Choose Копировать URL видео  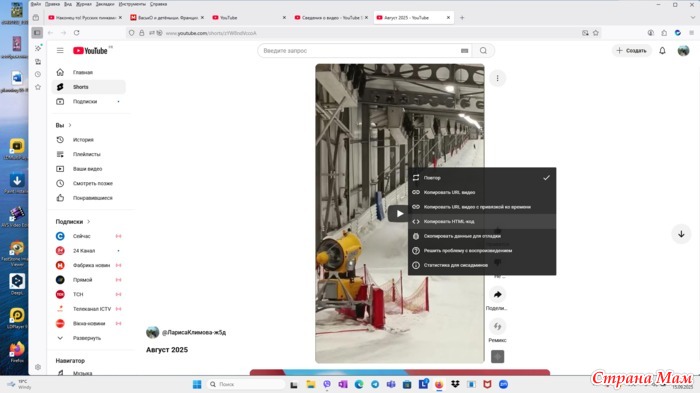click(x=482, y=192)
